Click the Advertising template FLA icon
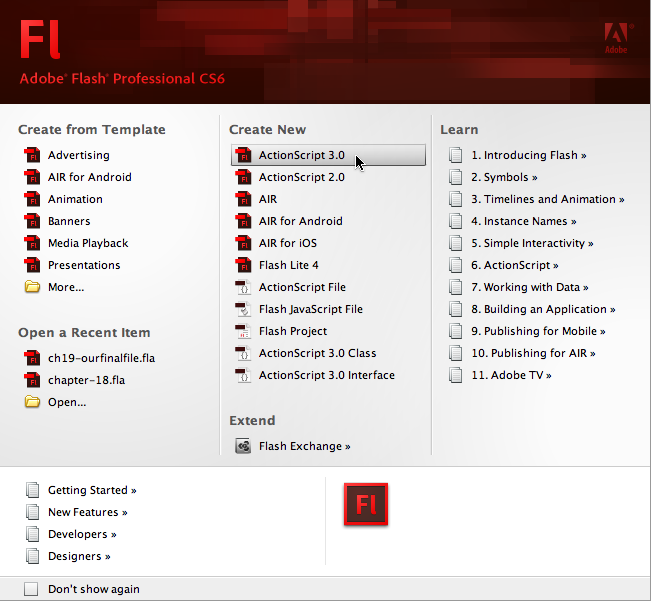651x601 pixels. 31,155
